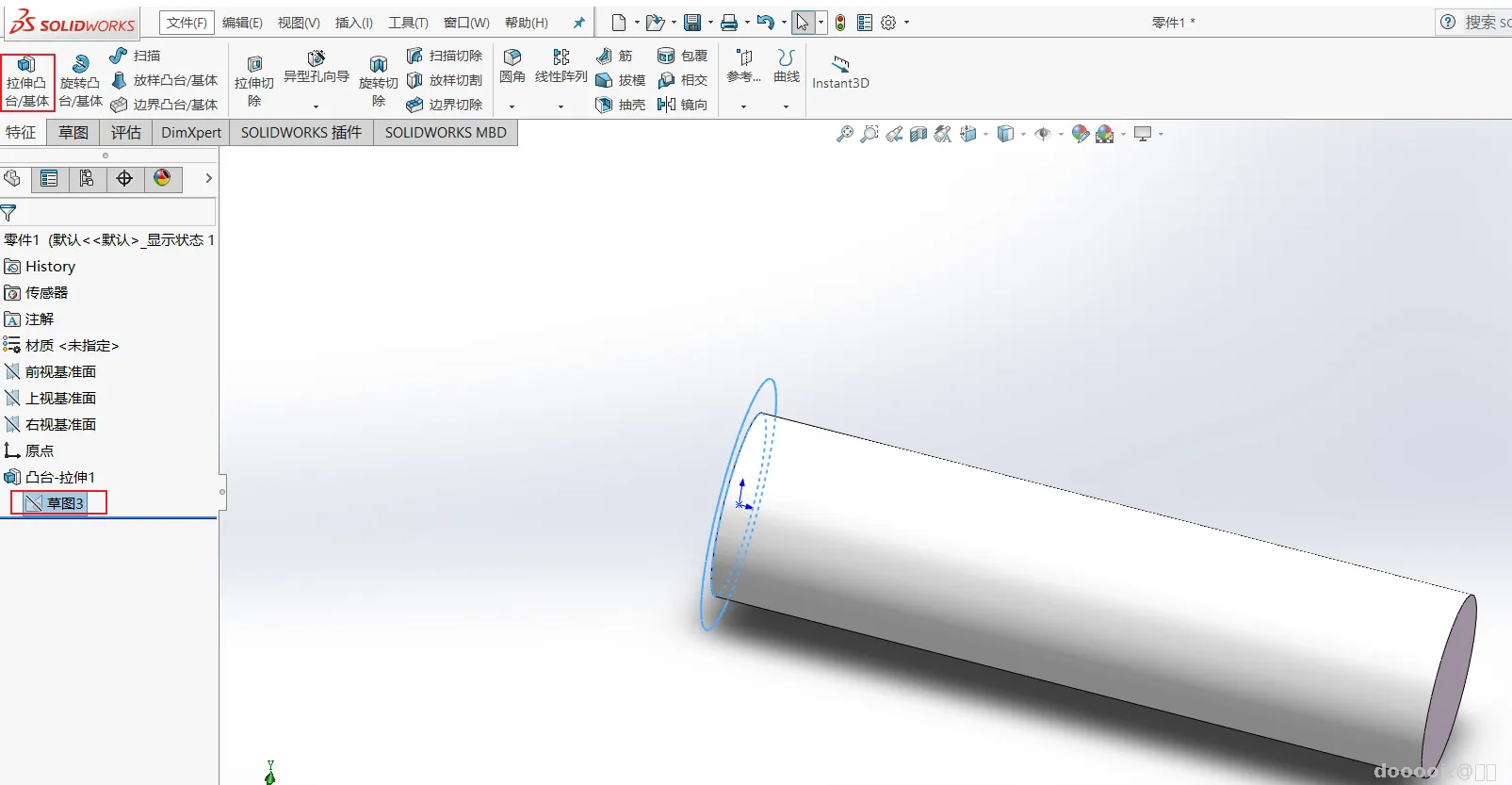The height and width of the screenshot is (785, 1512).
Task: Open the 曲线 curves dropdown arrow
Action: pos(786,106)
